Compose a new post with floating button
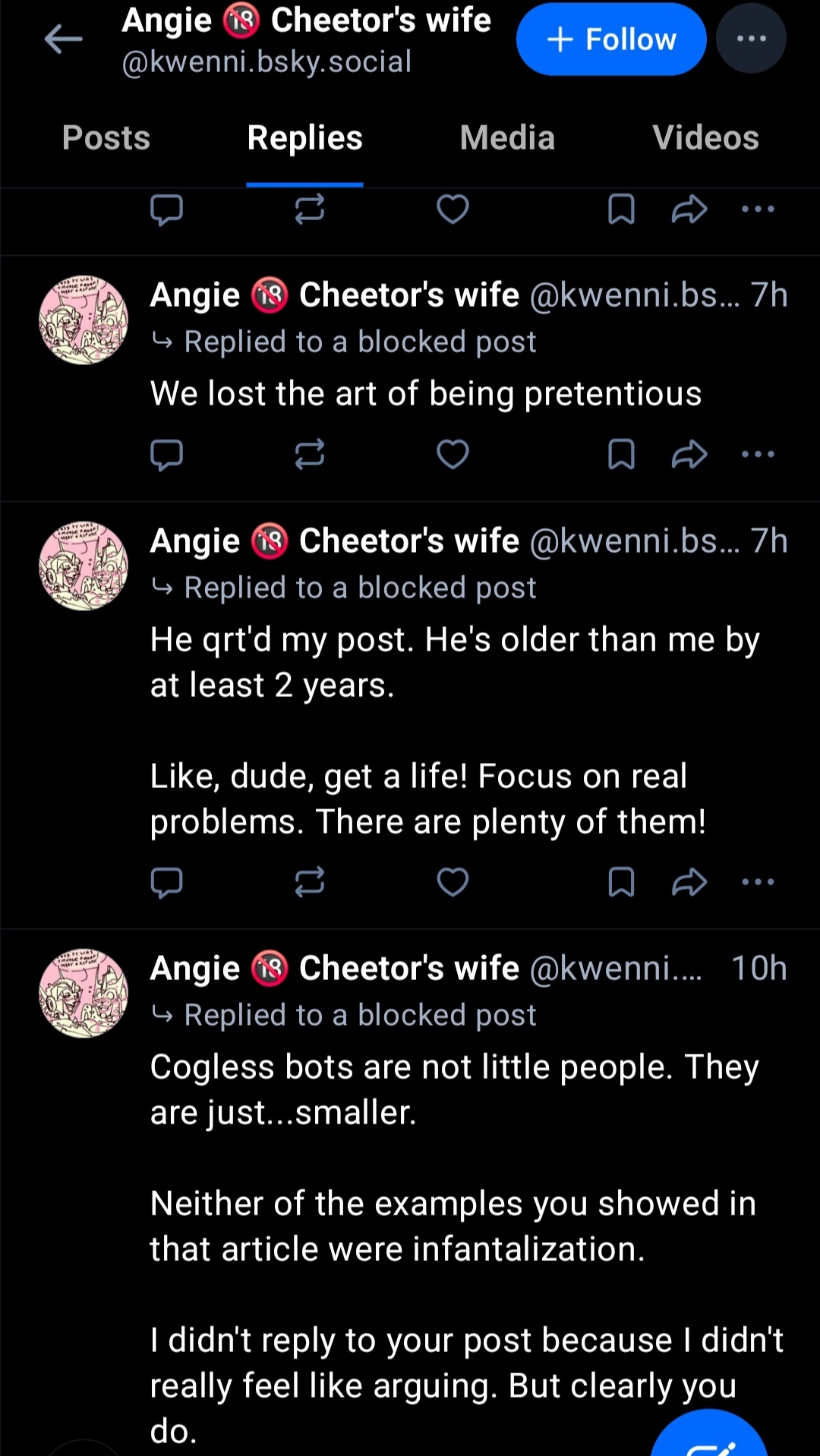The height and width of the screenshot is (1456, 820). pyautogui.click(x=710, y=1439)
